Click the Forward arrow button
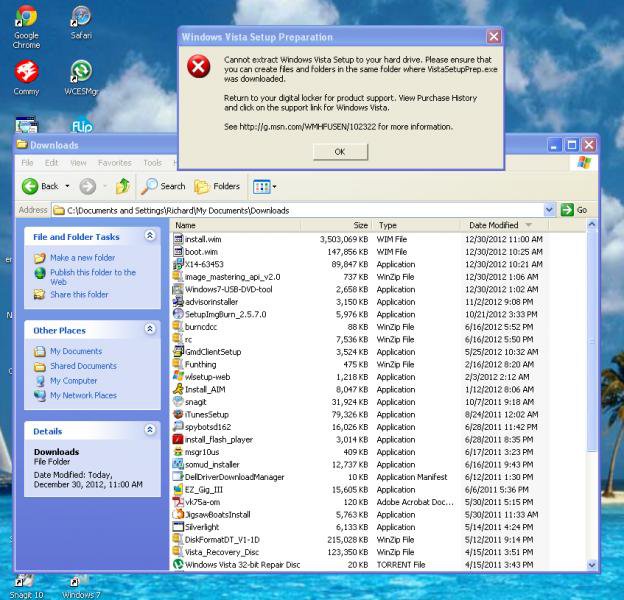Viewport: 624px width, 600px height. [x=88, y=186]
